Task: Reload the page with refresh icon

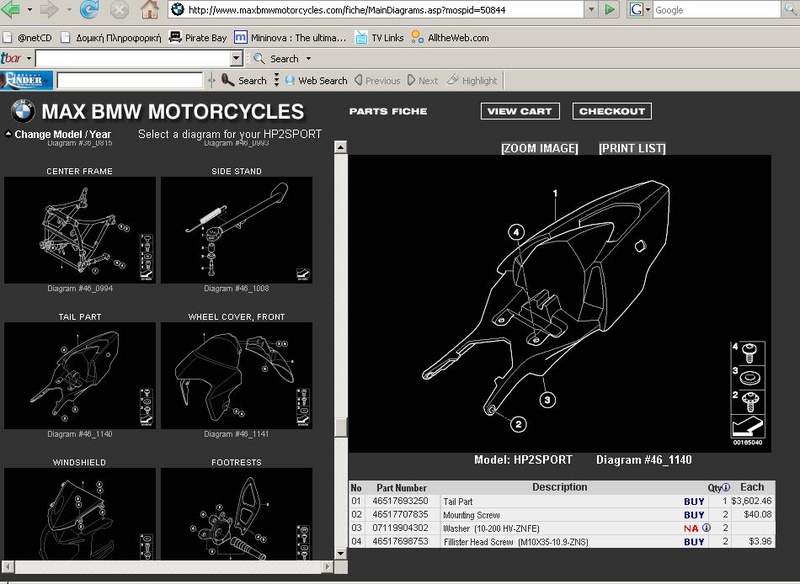Action: point(89,9)
